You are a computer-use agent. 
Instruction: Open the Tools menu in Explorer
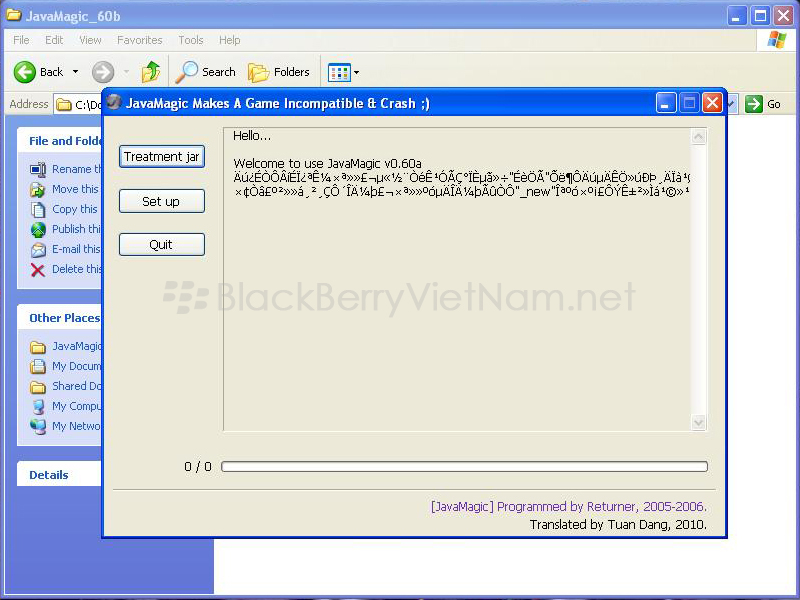click(x=191, y=40)
